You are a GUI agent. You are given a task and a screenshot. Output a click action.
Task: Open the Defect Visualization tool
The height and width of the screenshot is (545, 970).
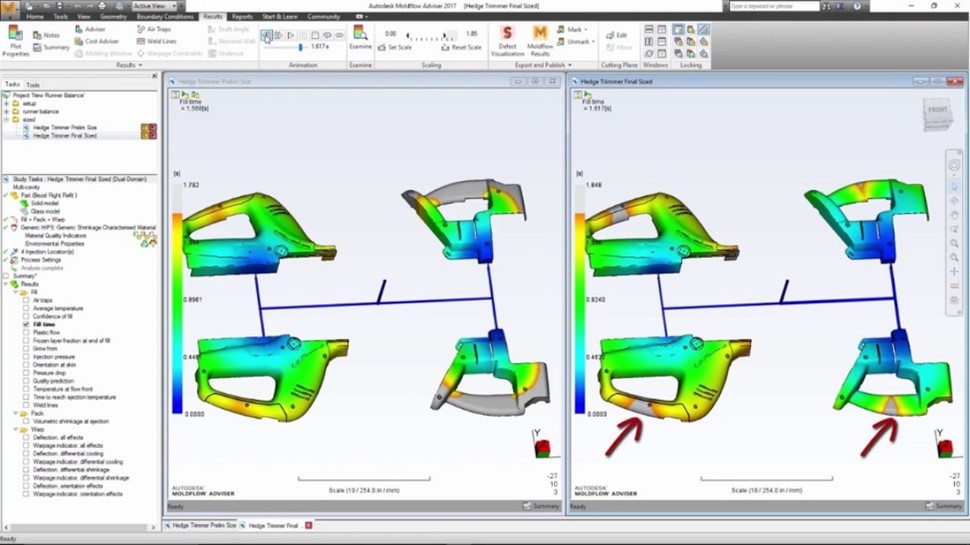pos(507,41)
